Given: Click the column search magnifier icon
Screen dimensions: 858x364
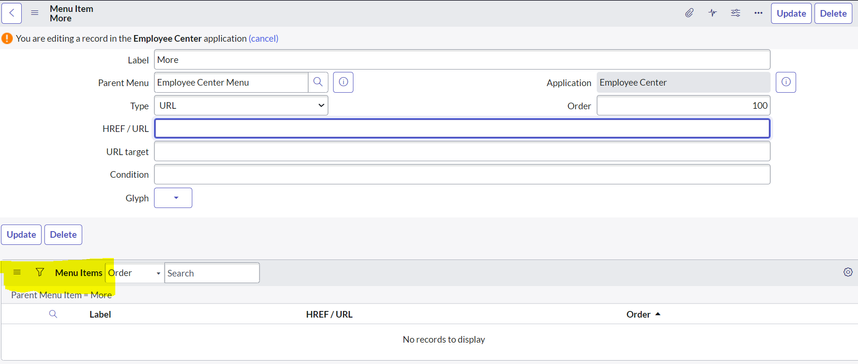Looking at the screenshot, I should [x=53, y=314].
